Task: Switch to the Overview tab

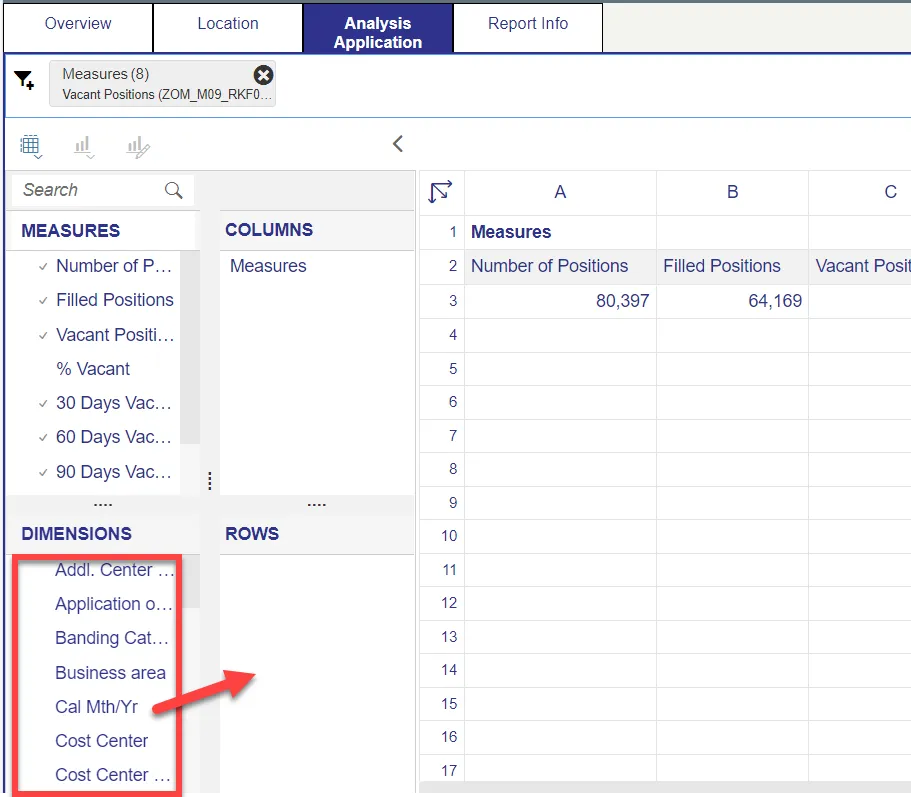Action: tap(78, 24)
